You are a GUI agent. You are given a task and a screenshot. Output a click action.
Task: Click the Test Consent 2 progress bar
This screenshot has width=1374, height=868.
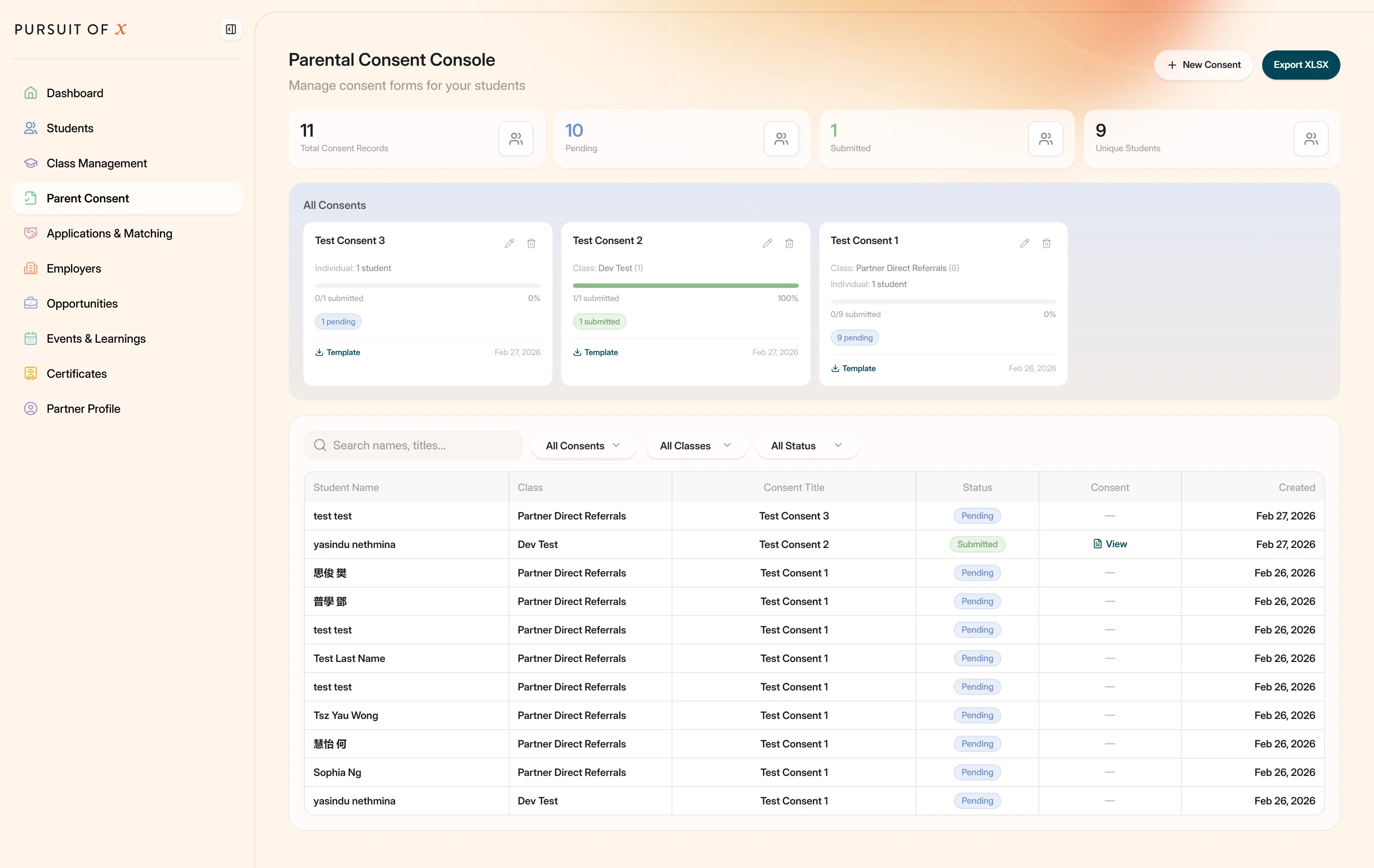(x=685, y=285)
